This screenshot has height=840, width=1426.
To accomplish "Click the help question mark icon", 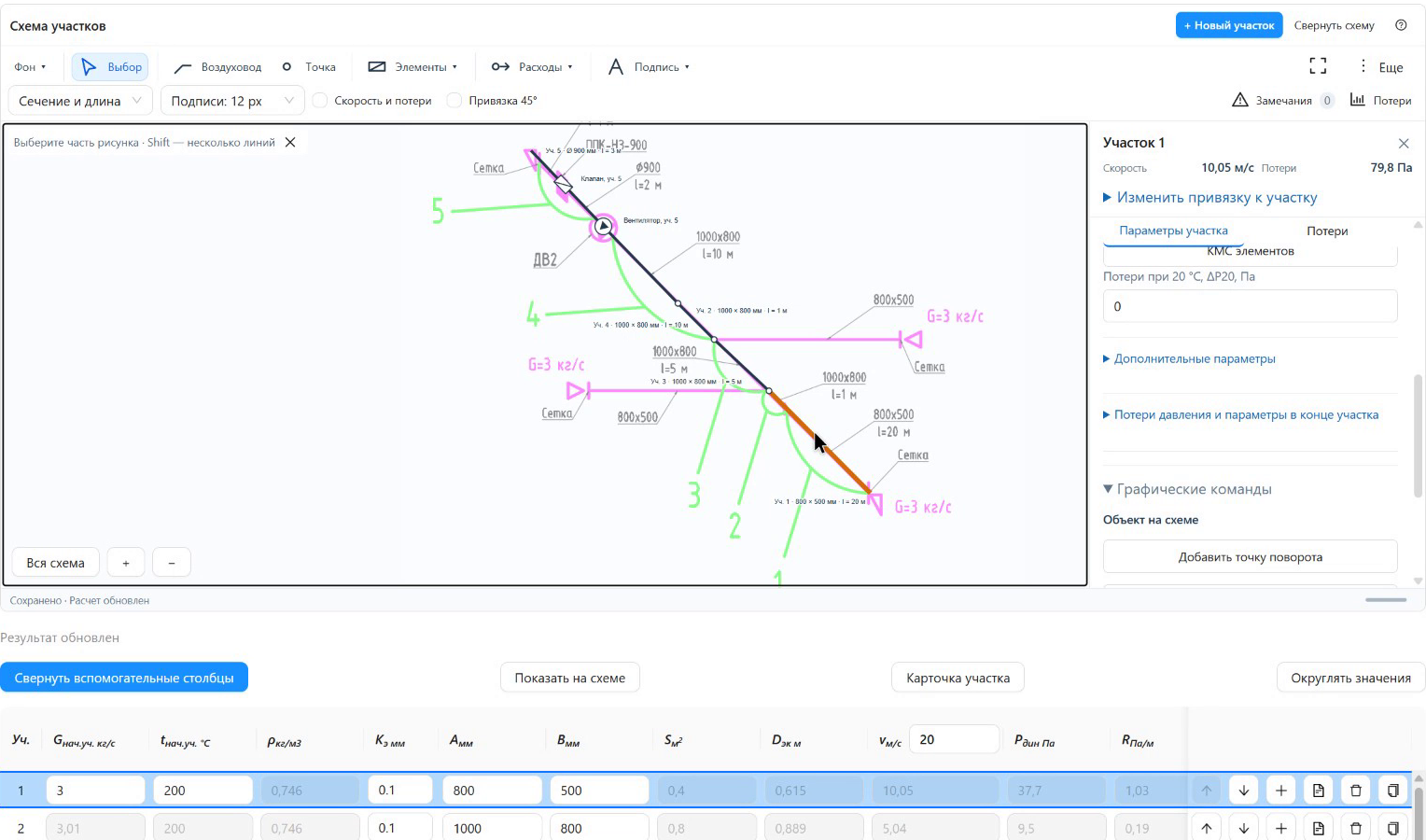I will click(1401, 25).
